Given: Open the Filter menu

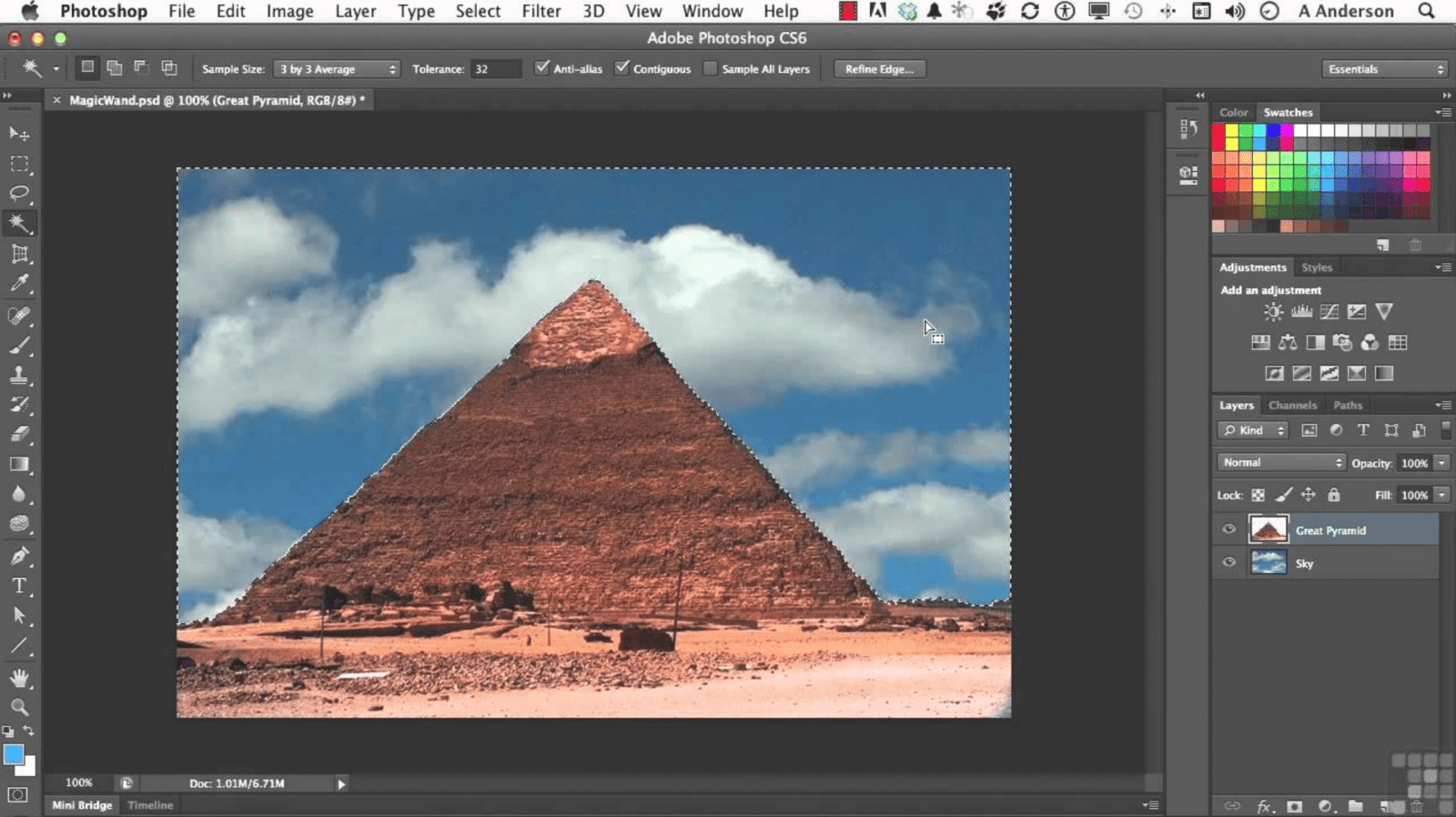Looking at the screenshot, I should pos(541,11).
